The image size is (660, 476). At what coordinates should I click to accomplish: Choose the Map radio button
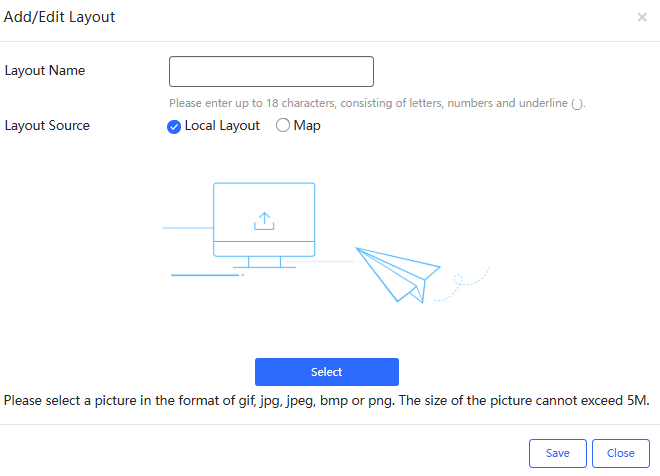point(282,126)
